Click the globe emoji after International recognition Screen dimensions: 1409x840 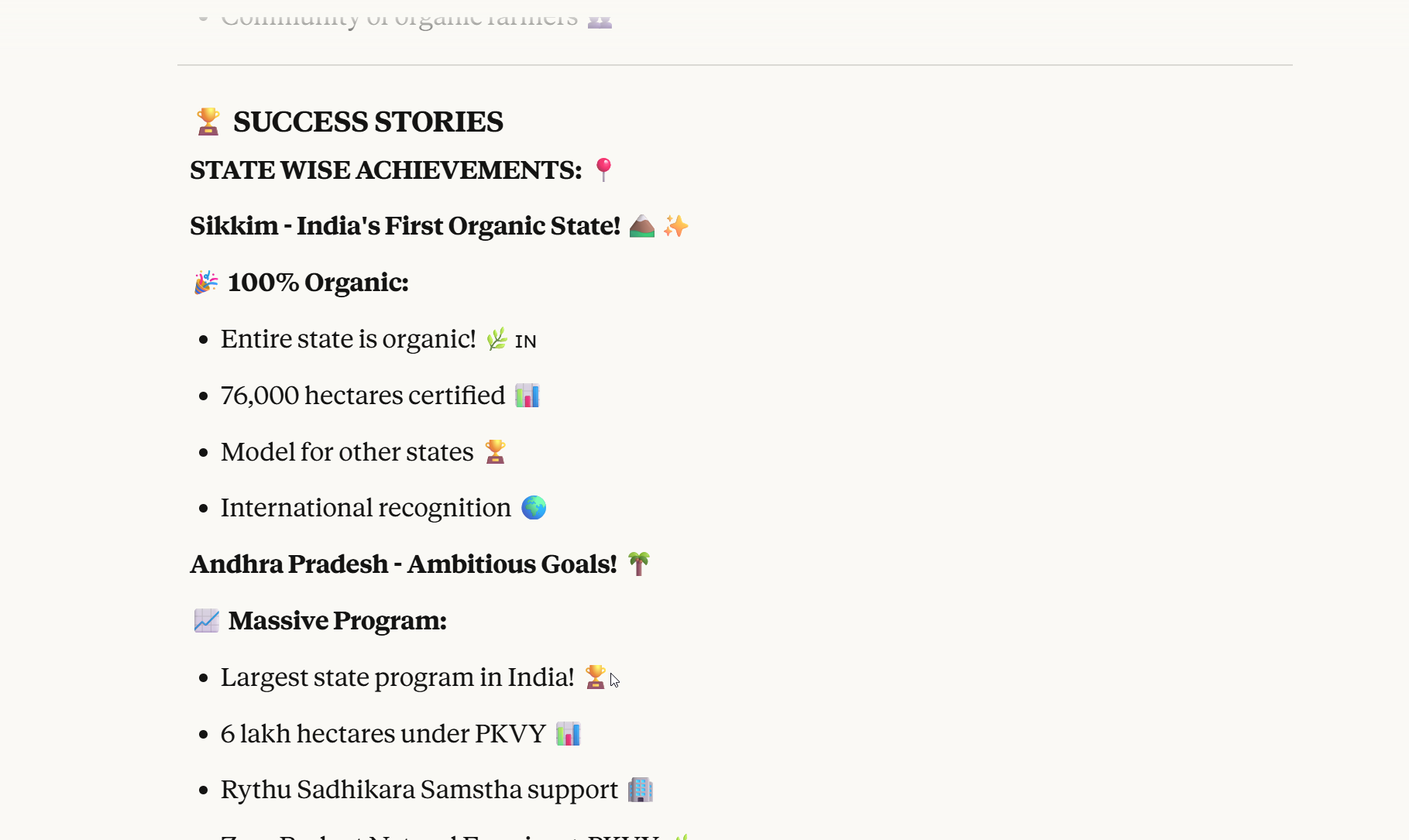pyautogui.click(x=534, y=508)
